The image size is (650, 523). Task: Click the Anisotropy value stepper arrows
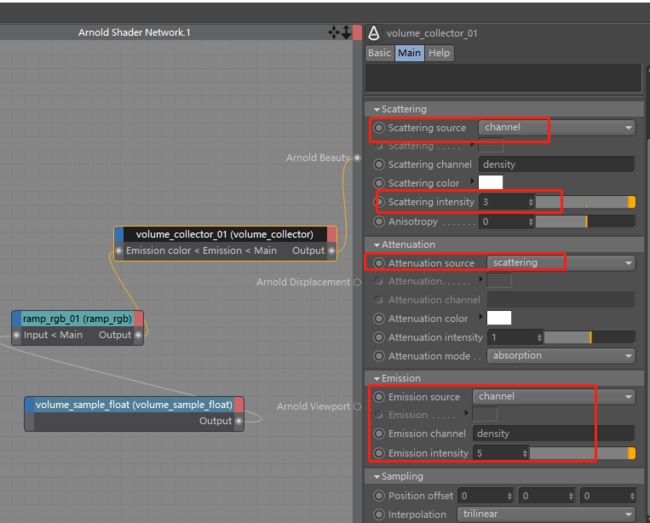point(531,222)
